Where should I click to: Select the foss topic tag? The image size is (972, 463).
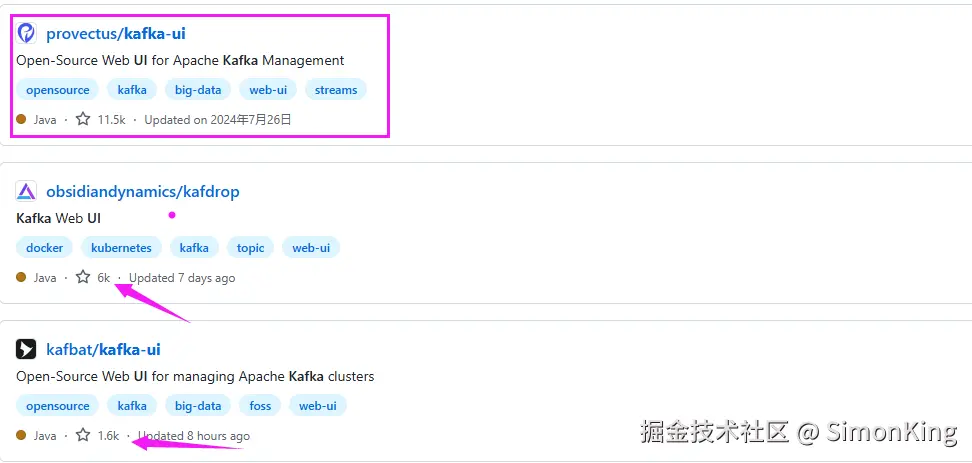pos(263,406)
